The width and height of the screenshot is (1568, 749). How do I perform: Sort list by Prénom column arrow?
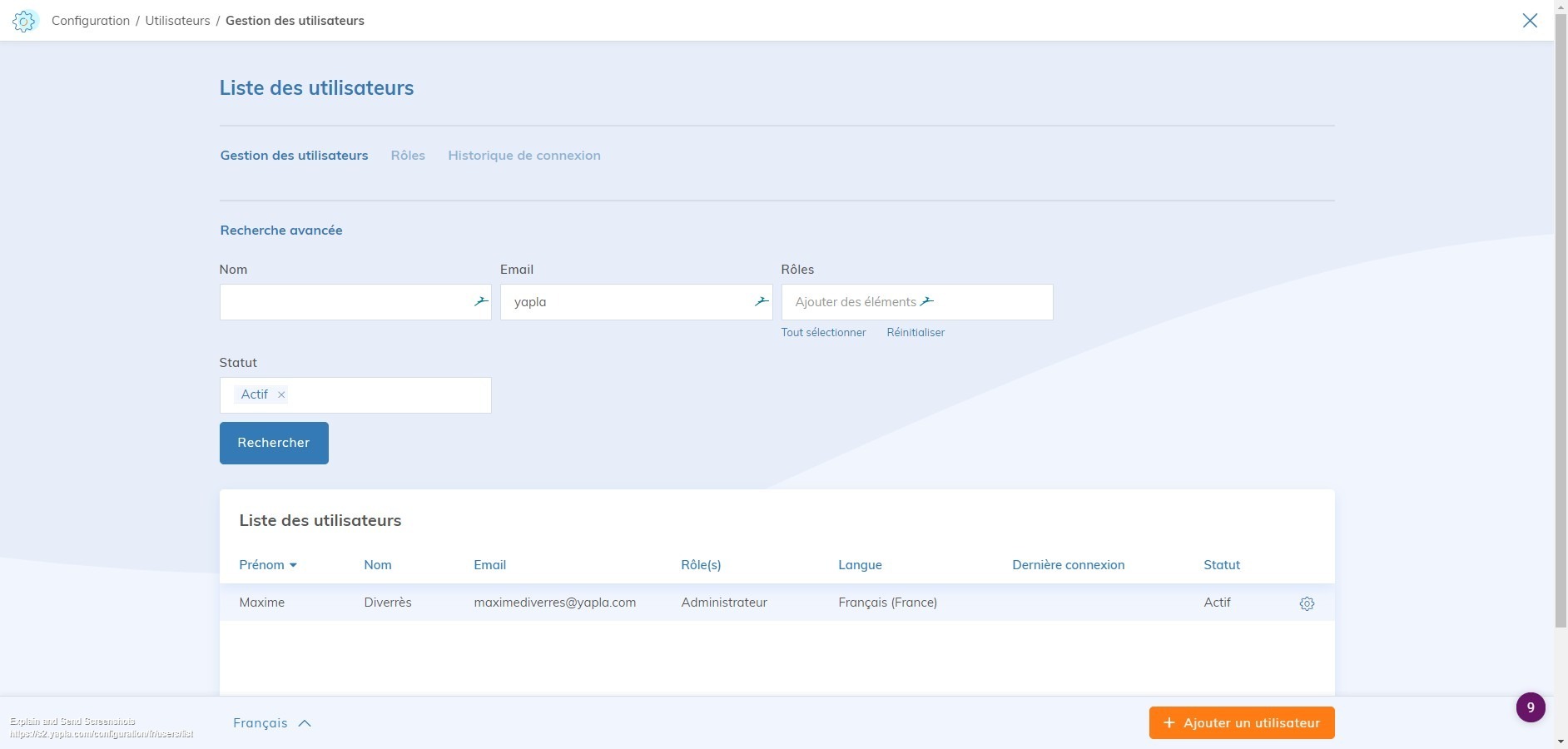293,565
